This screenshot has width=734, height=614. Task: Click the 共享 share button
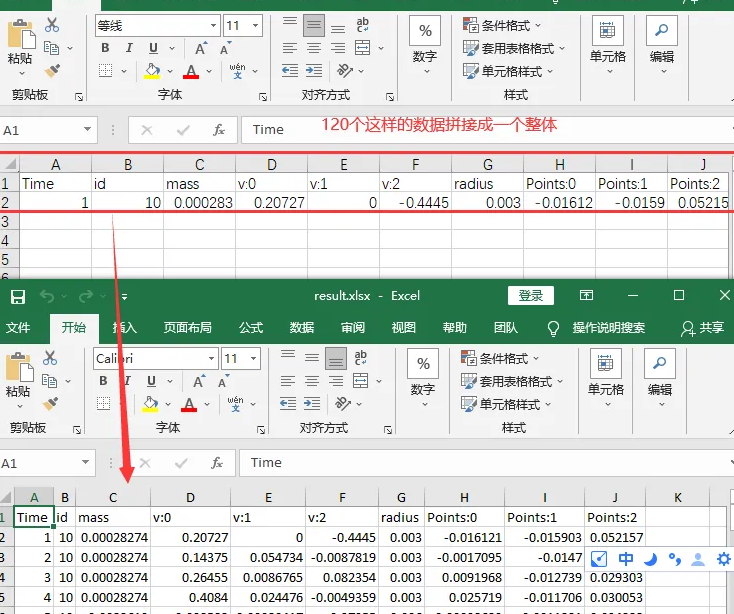703,328
